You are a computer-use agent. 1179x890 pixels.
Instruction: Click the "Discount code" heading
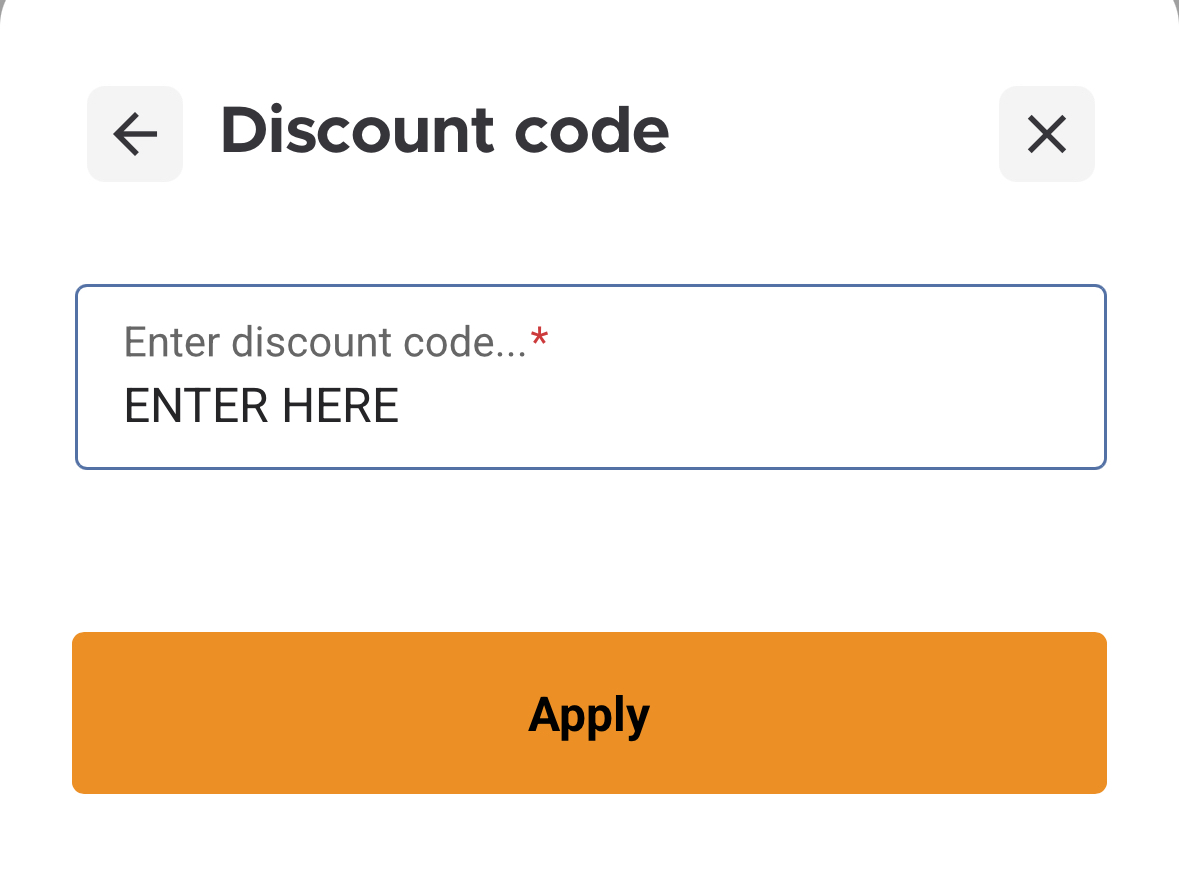tap(444, 130)
